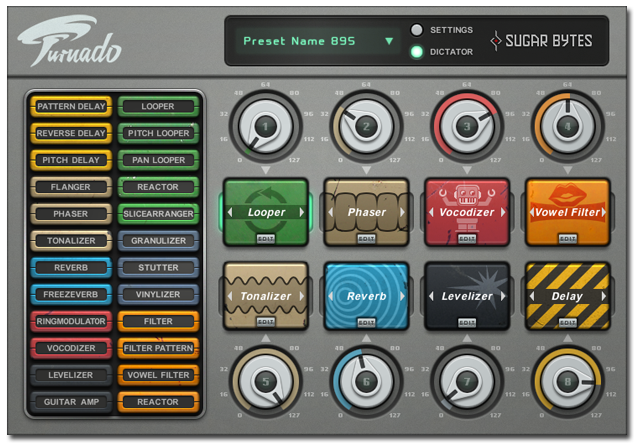The width and height of the screenshot is (634, 446).
Task: Toggle the Settings LED button
Action: [416, 30]
